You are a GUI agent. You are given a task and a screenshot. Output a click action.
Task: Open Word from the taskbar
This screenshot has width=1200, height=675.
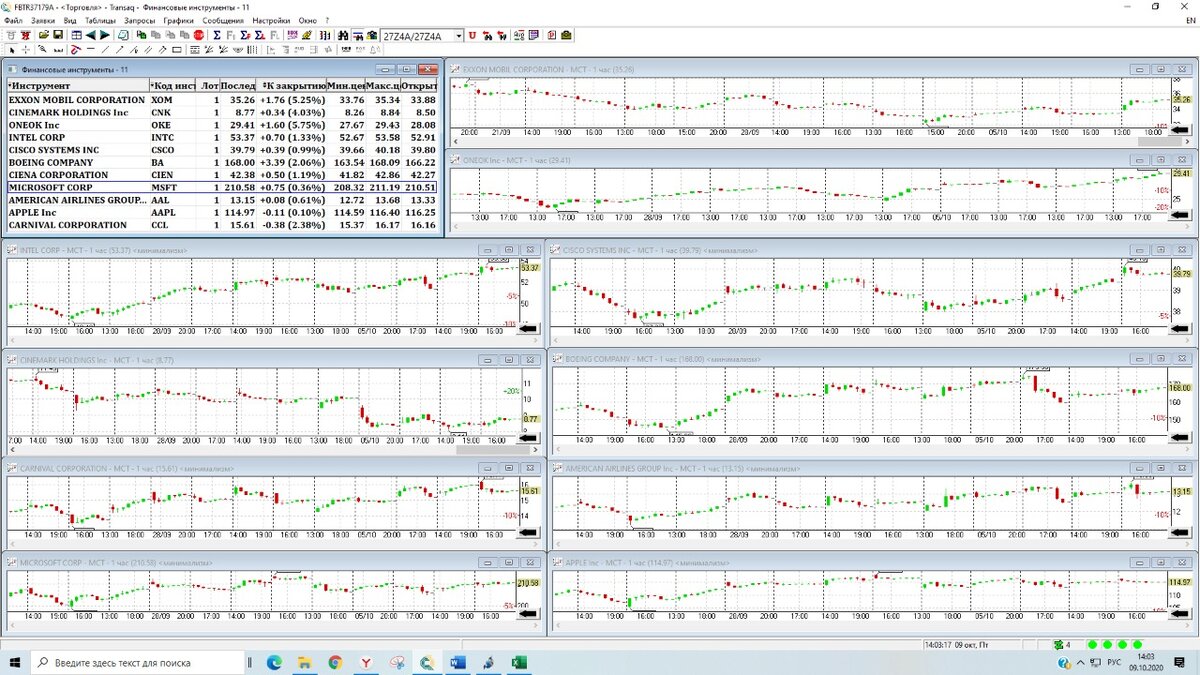[458, 662]
